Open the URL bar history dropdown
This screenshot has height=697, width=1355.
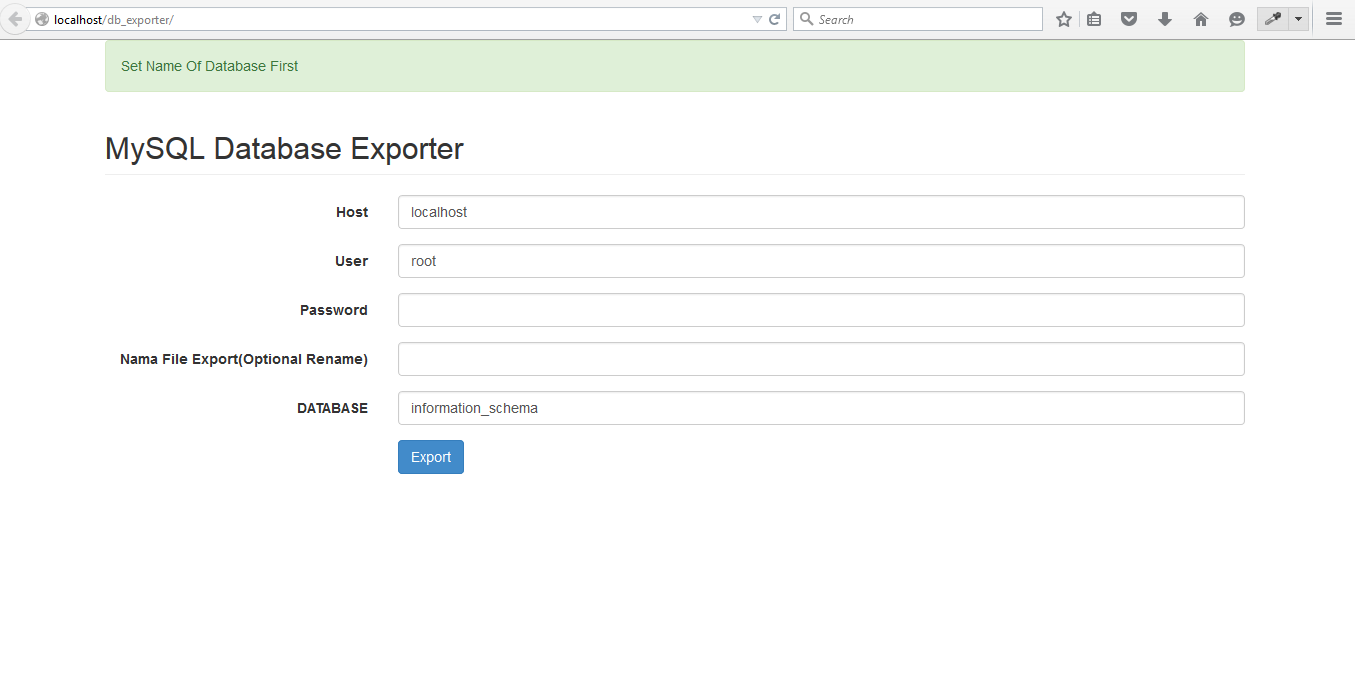759,18
